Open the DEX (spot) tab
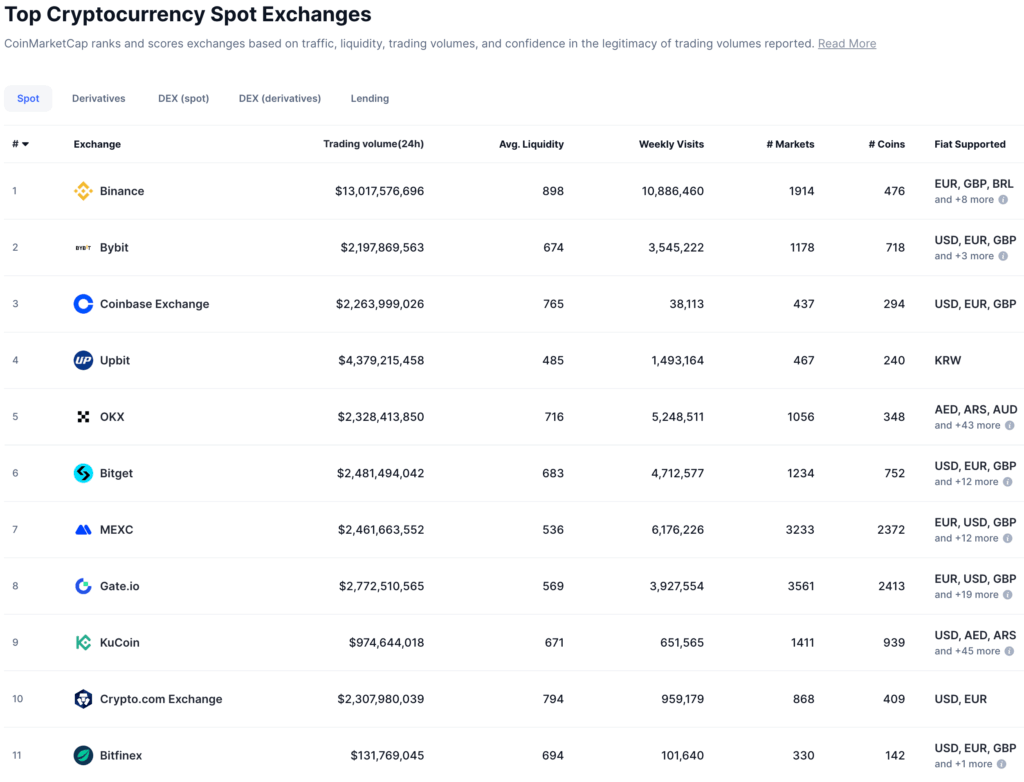The image size is (1024, 782). (183, 98)
